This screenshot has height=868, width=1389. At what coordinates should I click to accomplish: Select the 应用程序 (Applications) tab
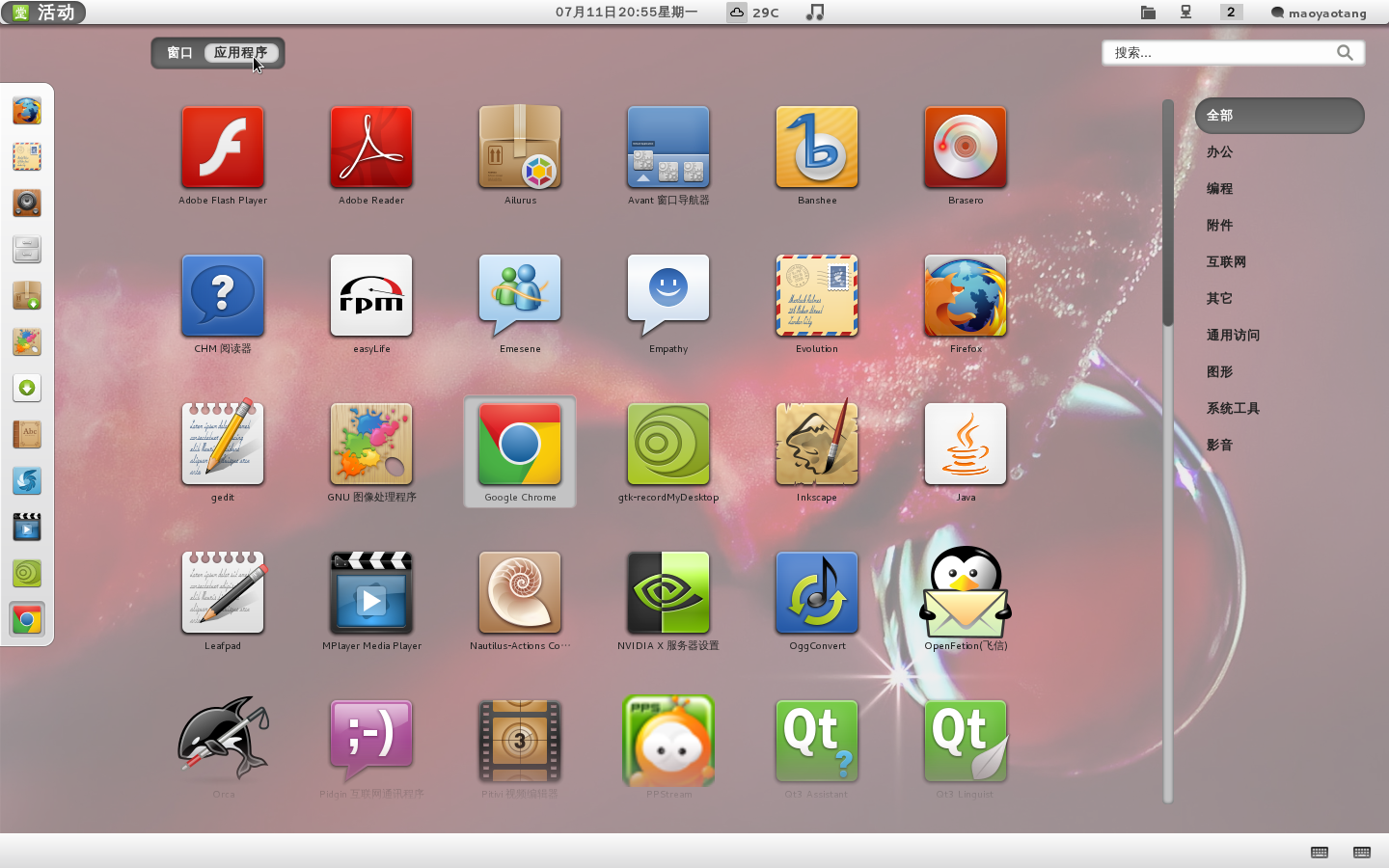(x=241, y=53)
